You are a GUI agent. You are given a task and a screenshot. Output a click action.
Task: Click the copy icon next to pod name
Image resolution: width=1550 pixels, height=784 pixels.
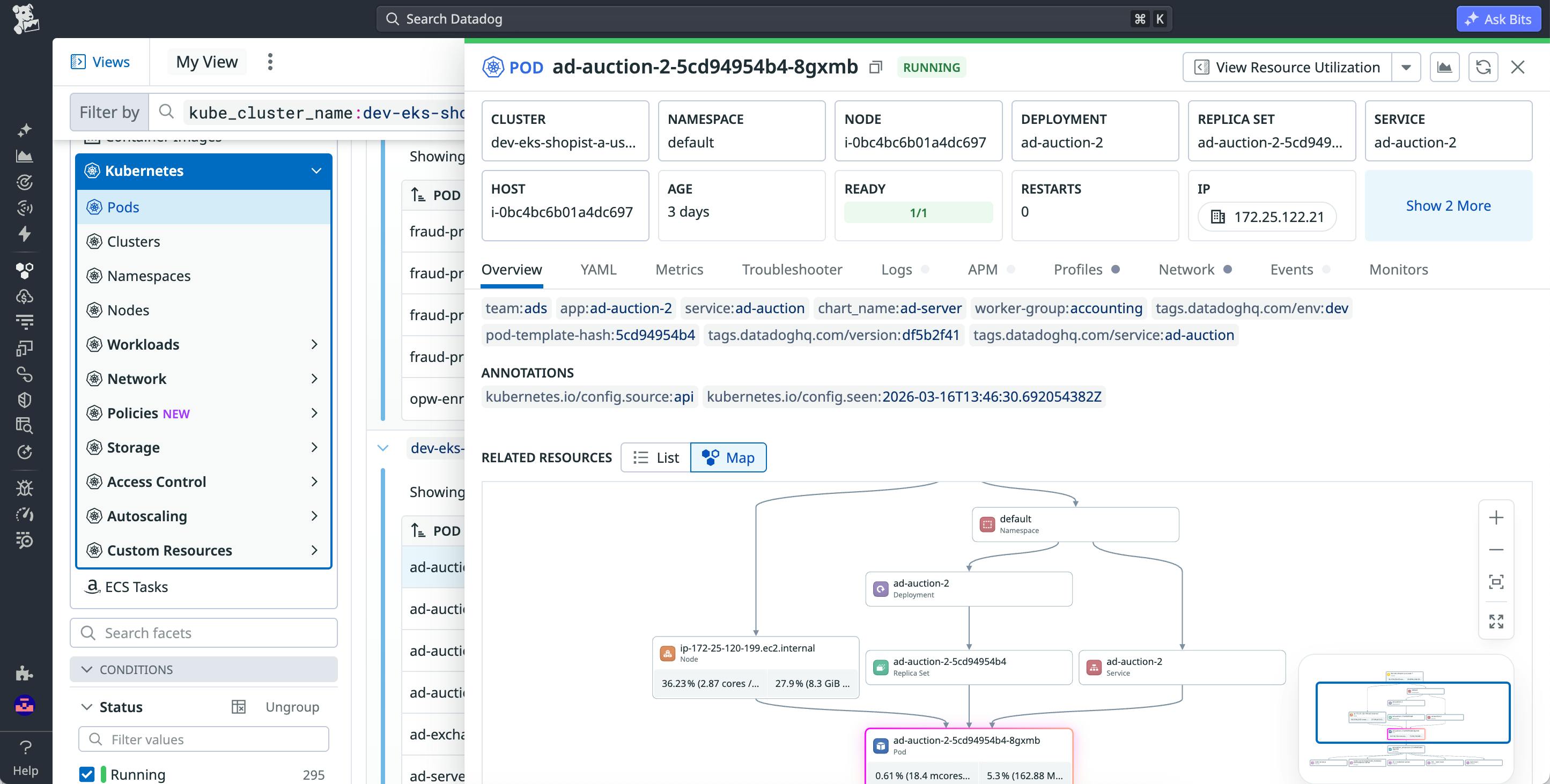(x=876, y=67)
